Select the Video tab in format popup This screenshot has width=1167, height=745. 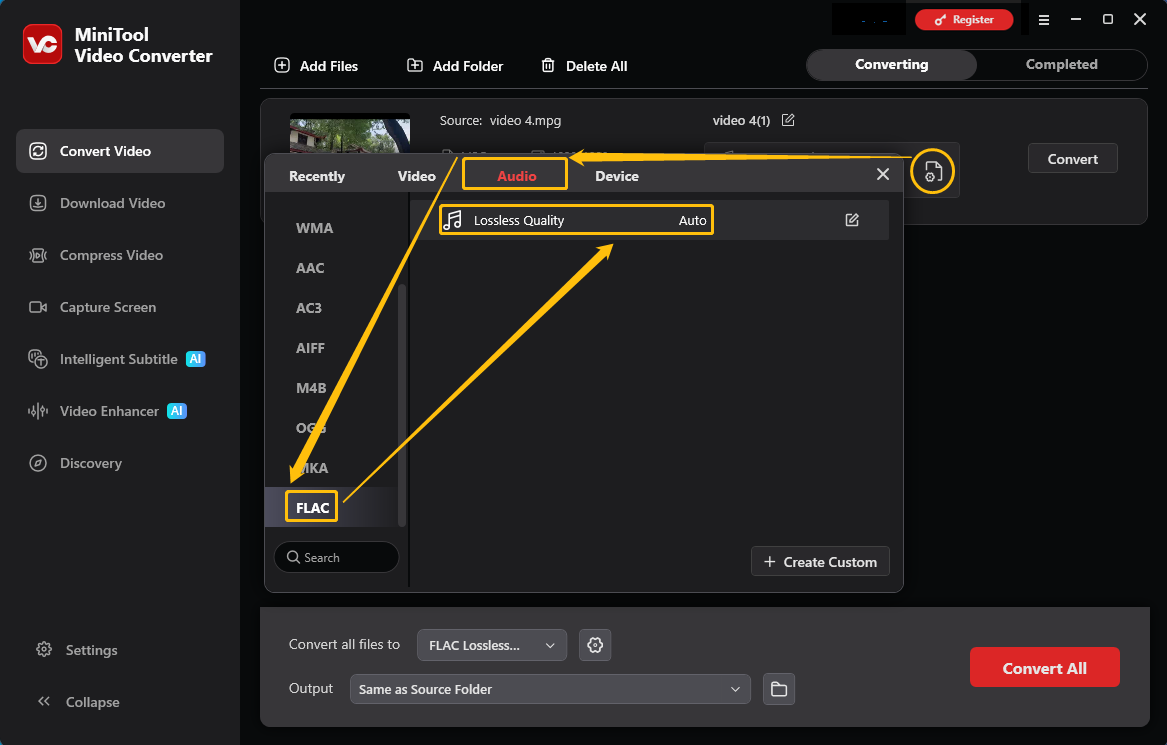click(x=417, y=176)
